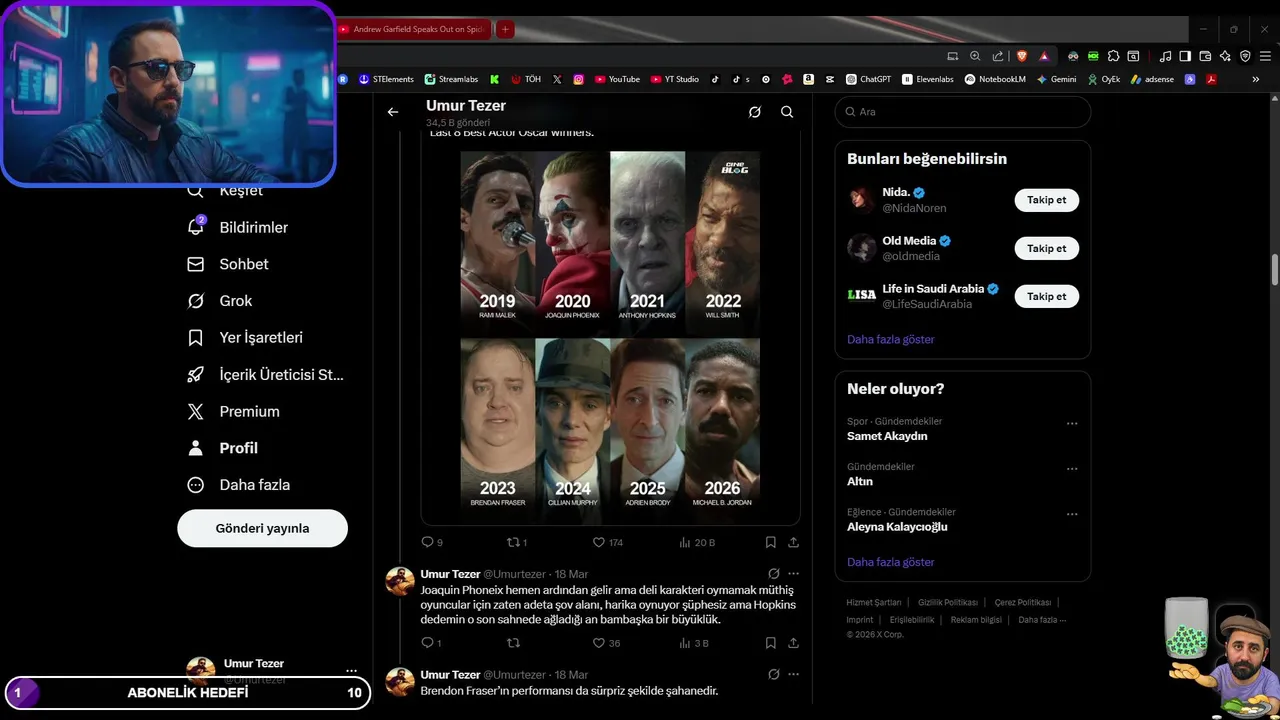
Task: Follow Nida. with Takip et
Action: [1046, 200]
